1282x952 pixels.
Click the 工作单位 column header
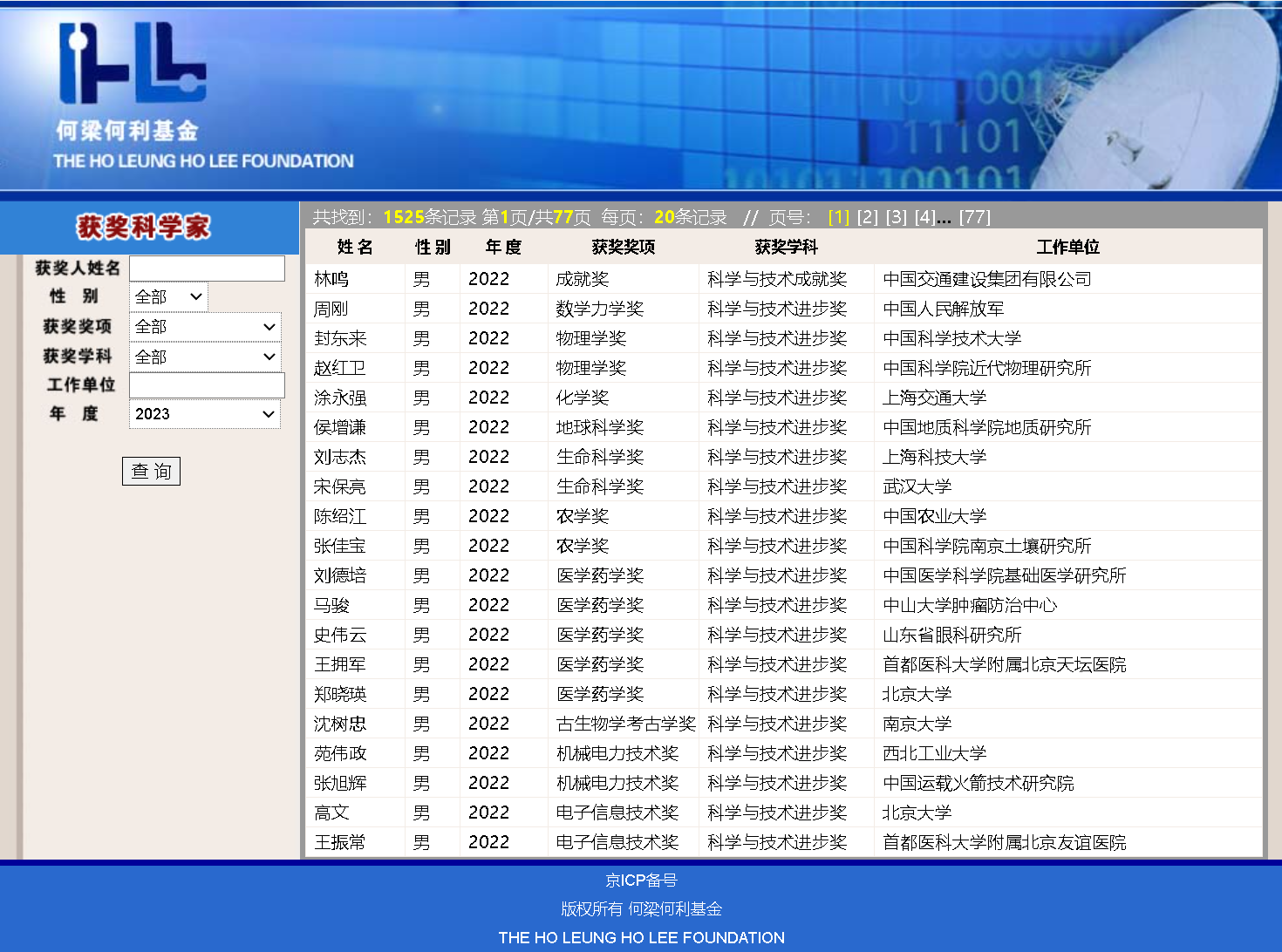point(1067,248)
